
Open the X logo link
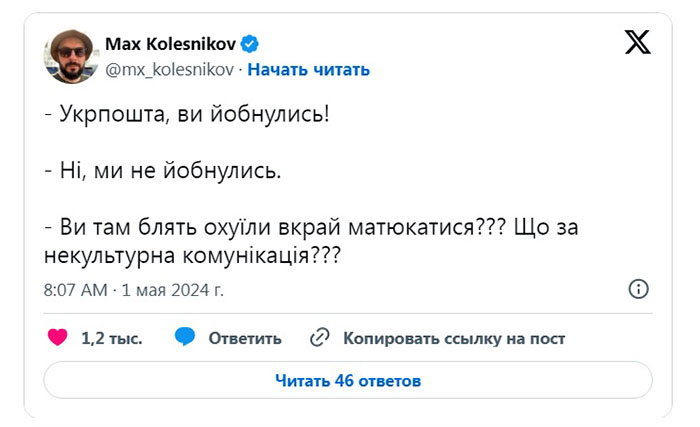[x=637, y=43]
